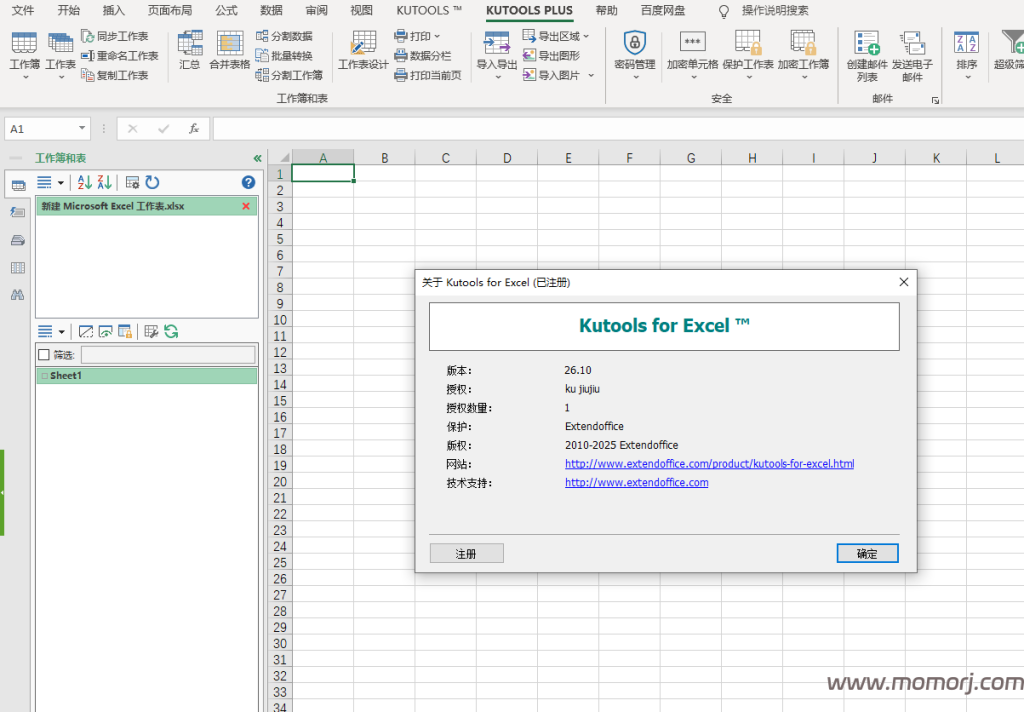Expand the 打印 dropdown menu
The width and height of the screenshot is (1024, 712).
click(x=437, y=37)
